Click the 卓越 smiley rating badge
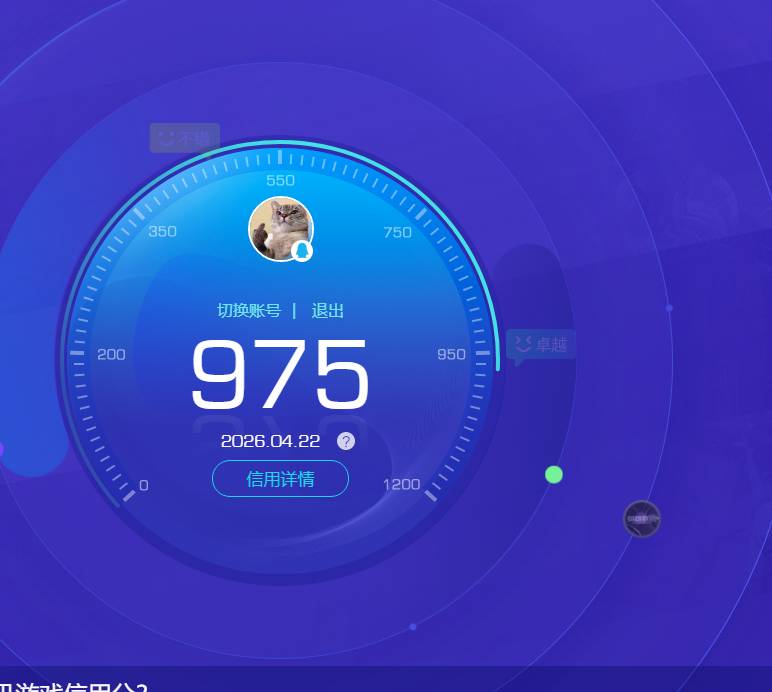 540,345
